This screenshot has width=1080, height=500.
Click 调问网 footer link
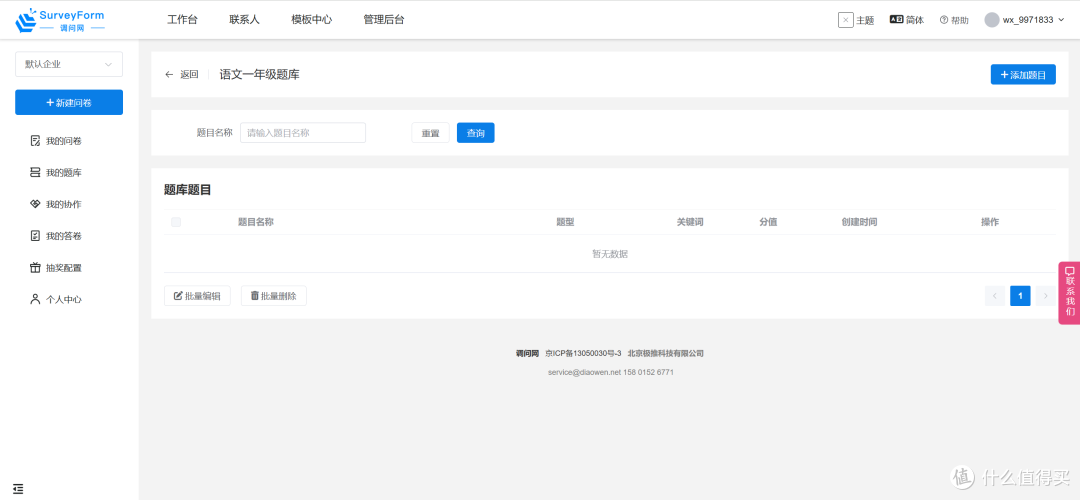point(527,353)
